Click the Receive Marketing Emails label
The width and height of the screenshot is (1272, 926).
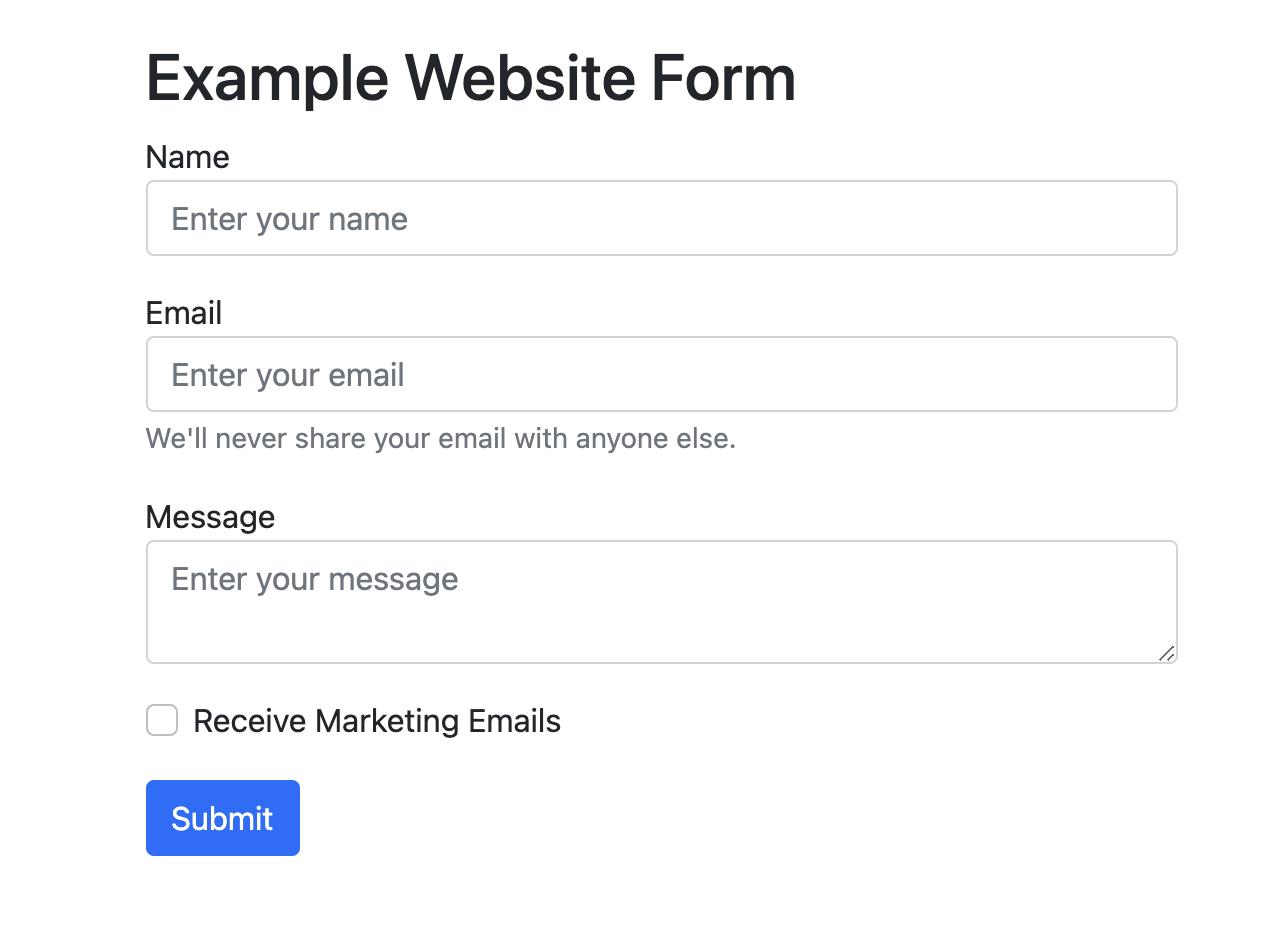(377, 720)
